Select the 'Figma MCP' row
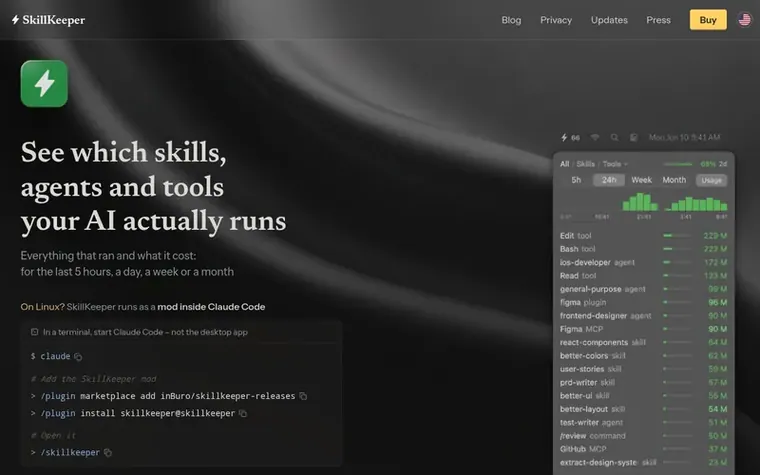760x475 pixels. (643, 329)
